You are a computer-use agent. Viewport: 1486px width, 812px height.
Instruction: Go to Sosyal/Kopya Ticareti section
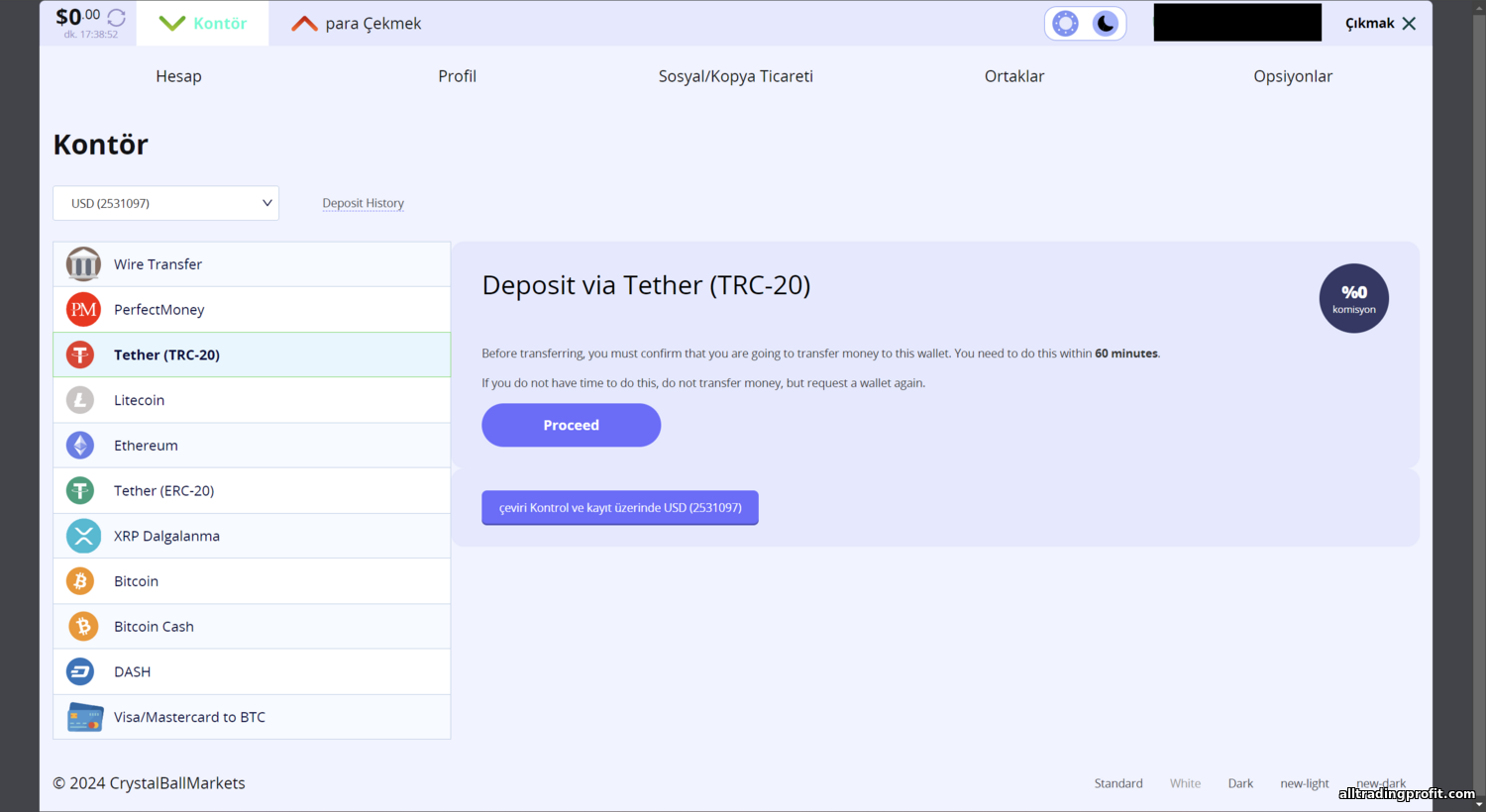coord(736,76)
